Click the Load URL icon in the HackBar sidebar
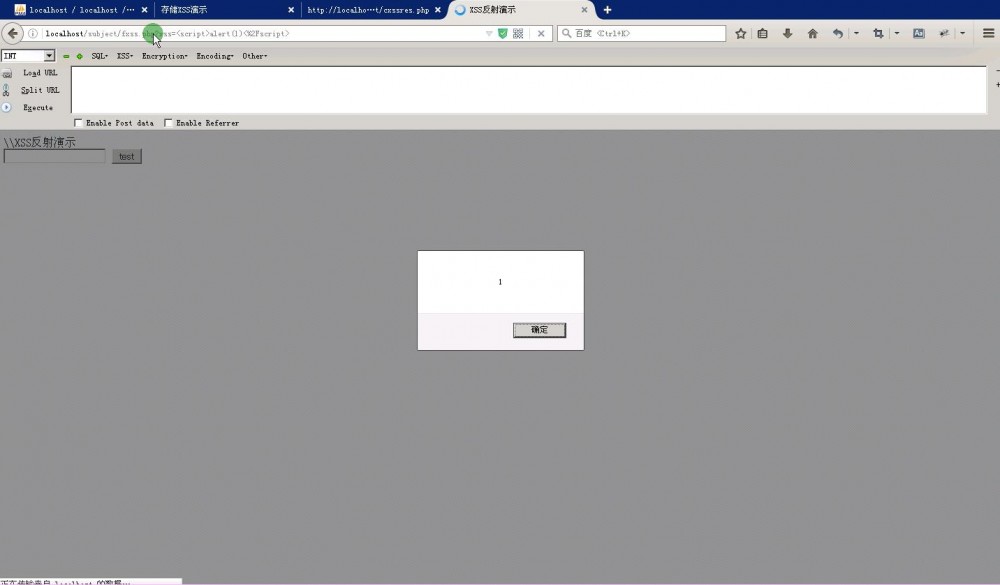This screenshot has width=1000, height=585. point(8,73)
